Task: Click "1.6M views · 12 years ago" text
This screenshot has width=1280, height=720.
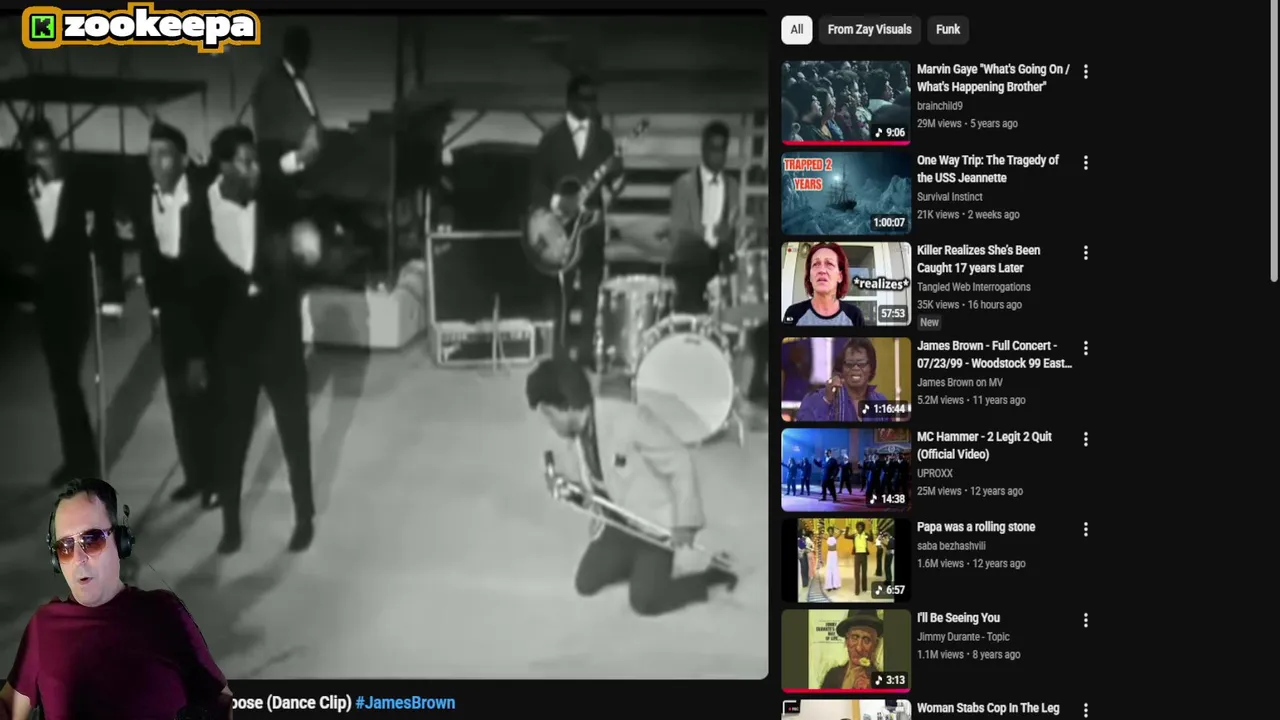Action: pos(971,564)
